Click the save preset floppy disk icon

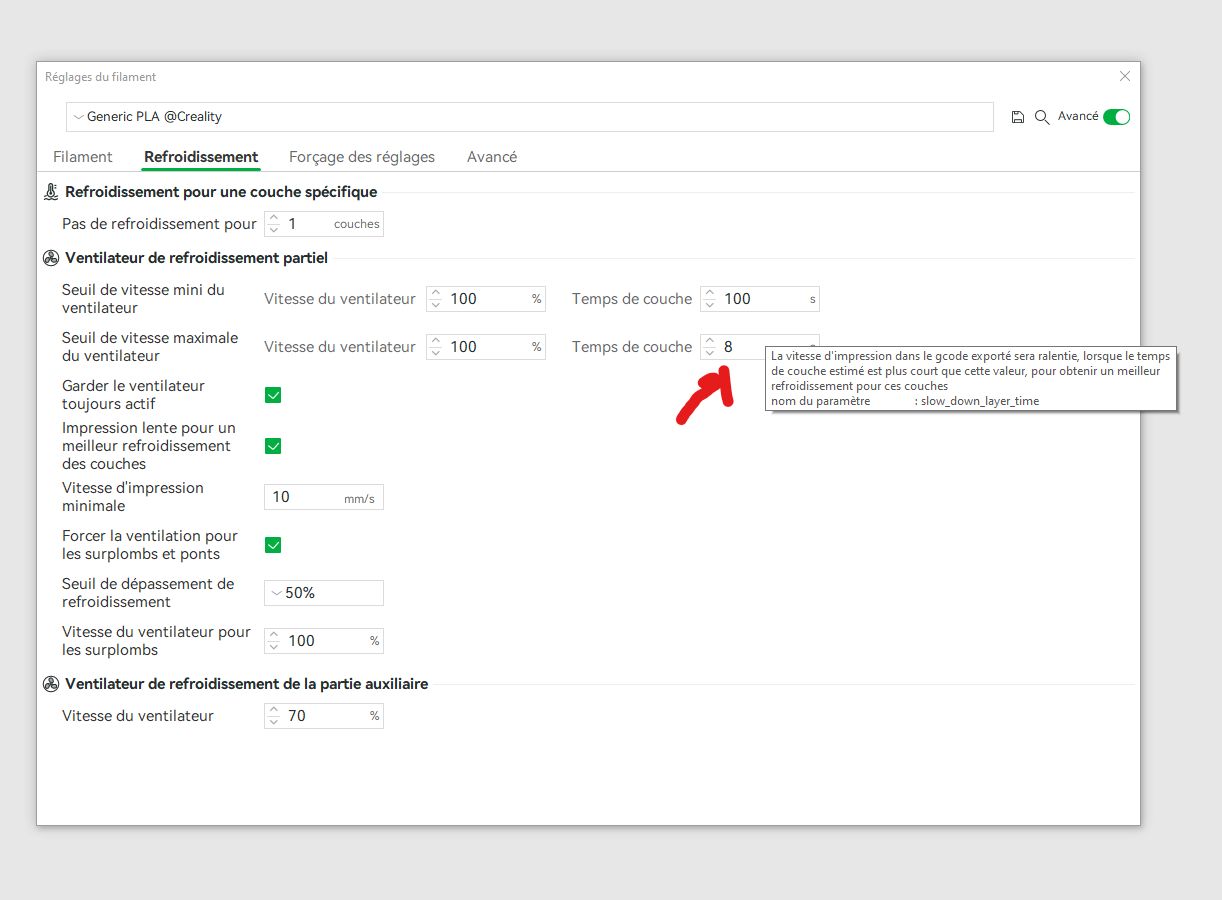pyautogui.click(x=1018, y=117)
